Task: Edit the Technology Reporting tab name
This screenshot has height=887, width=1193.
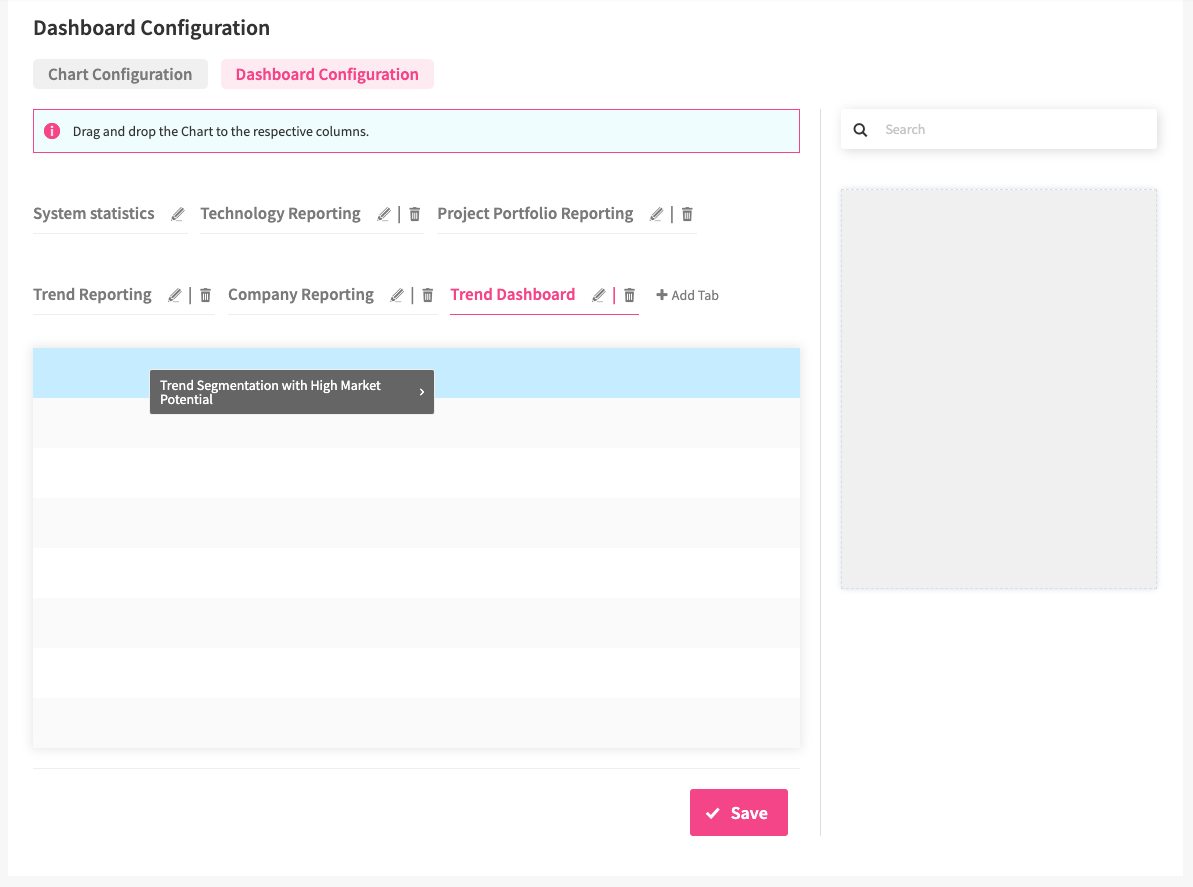Action: (x=384, y=214)
